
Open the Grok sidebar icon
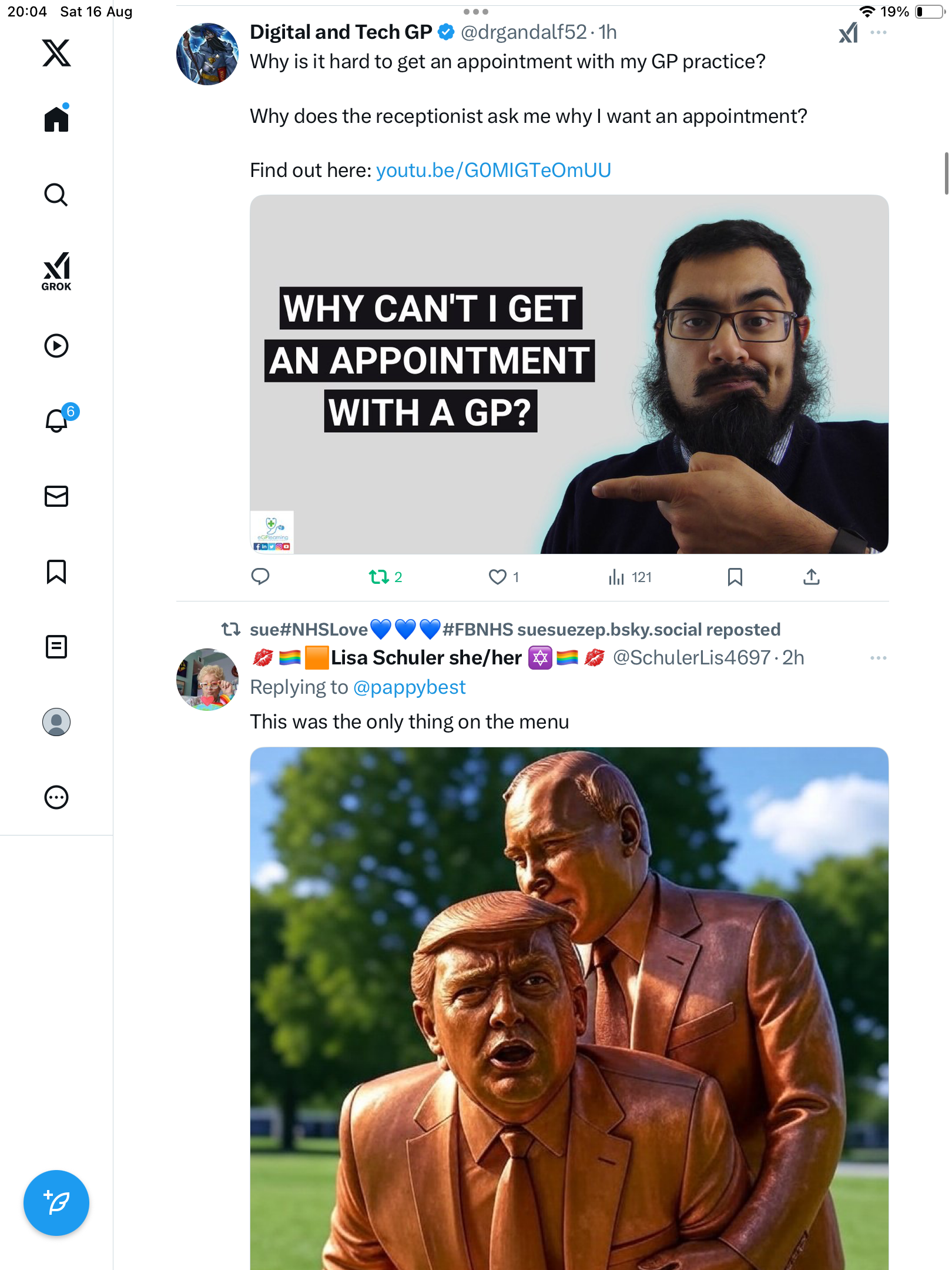click(56, 271)
